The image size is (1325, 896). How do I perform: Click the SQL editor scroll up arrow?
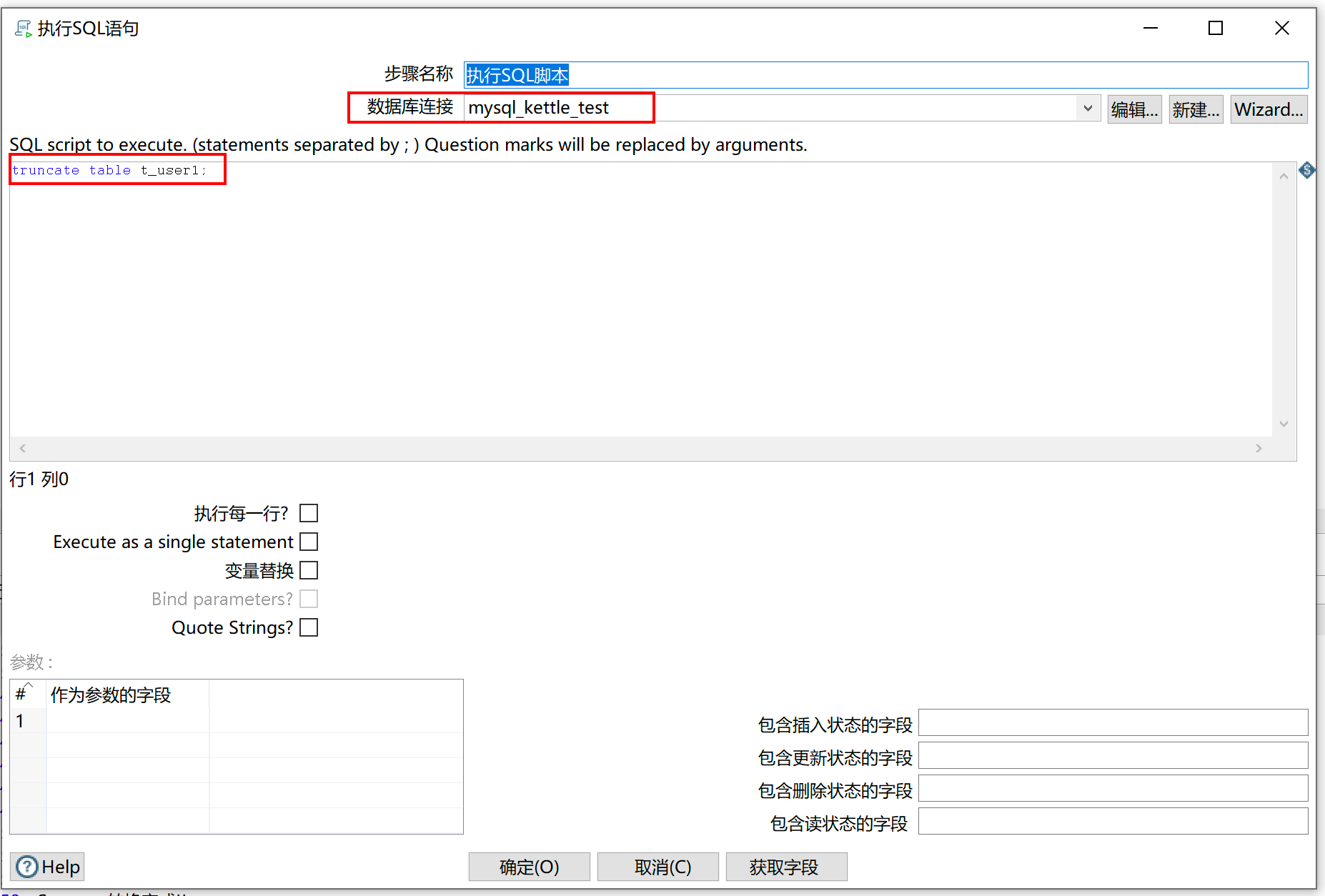click(1284, 176)
